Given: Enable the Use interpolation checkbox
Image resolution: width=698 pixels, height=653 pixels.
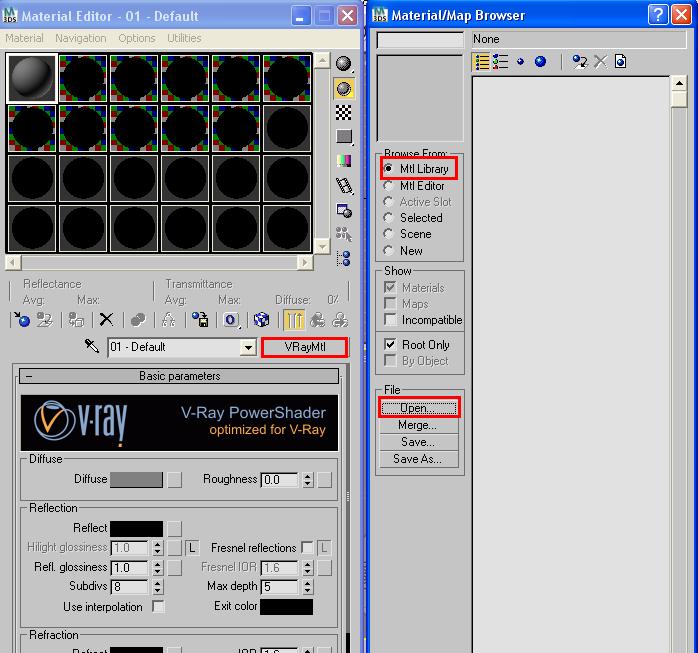Looking at the screenshot, I should [158, 606].
